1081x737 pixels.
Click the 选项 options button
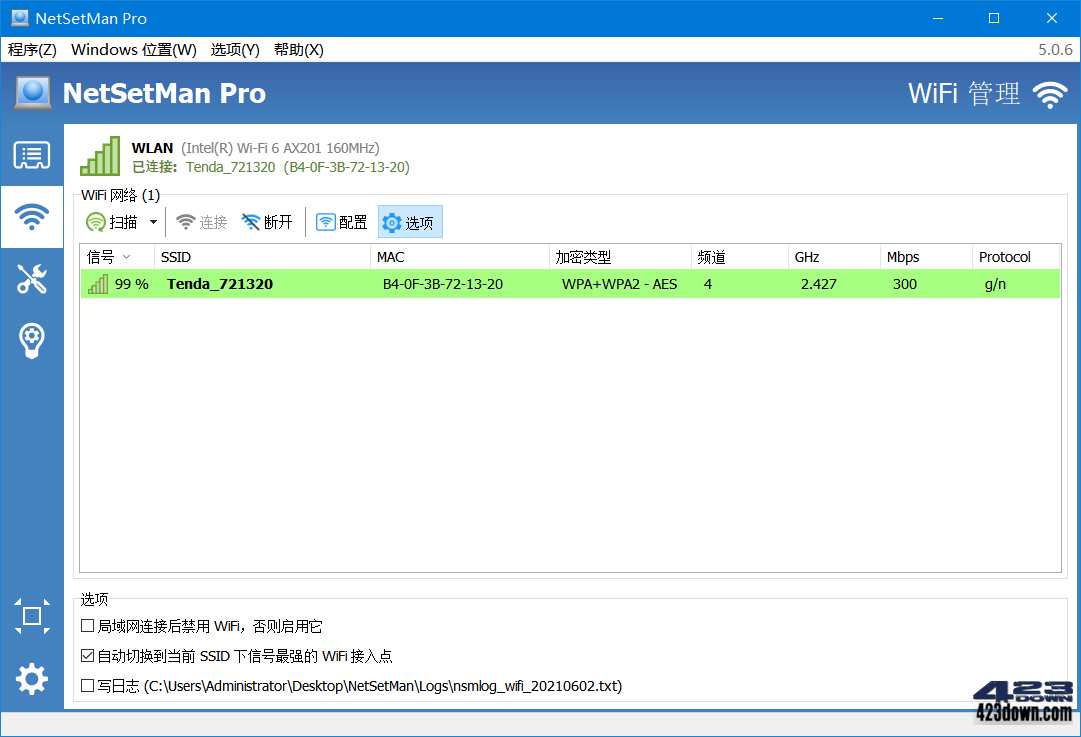point(410,221)
